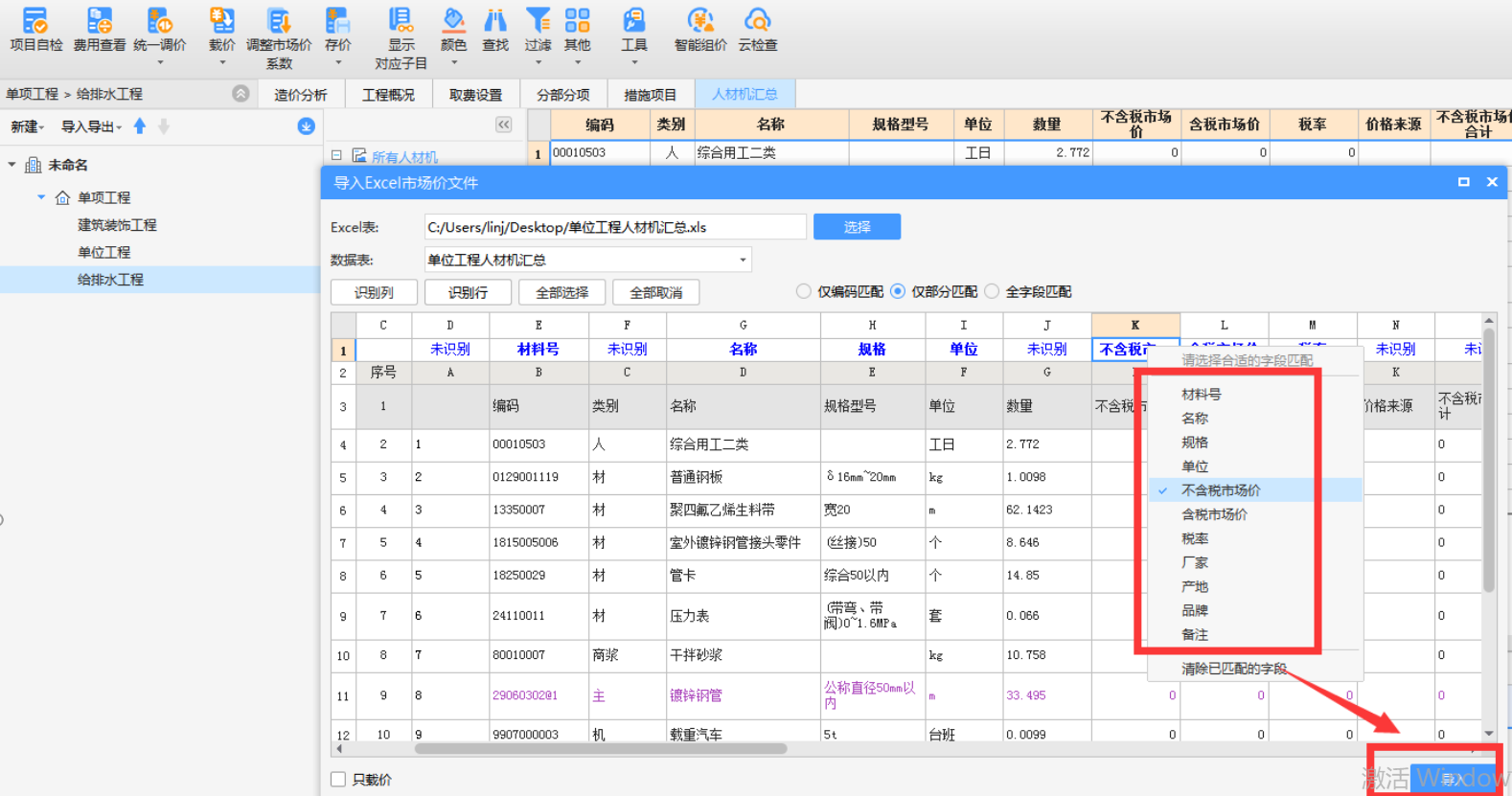Viewport: 1512px width, 796px height.
Task: Click the 未识别 header cell in column D
Action: [x=450, y=350]
